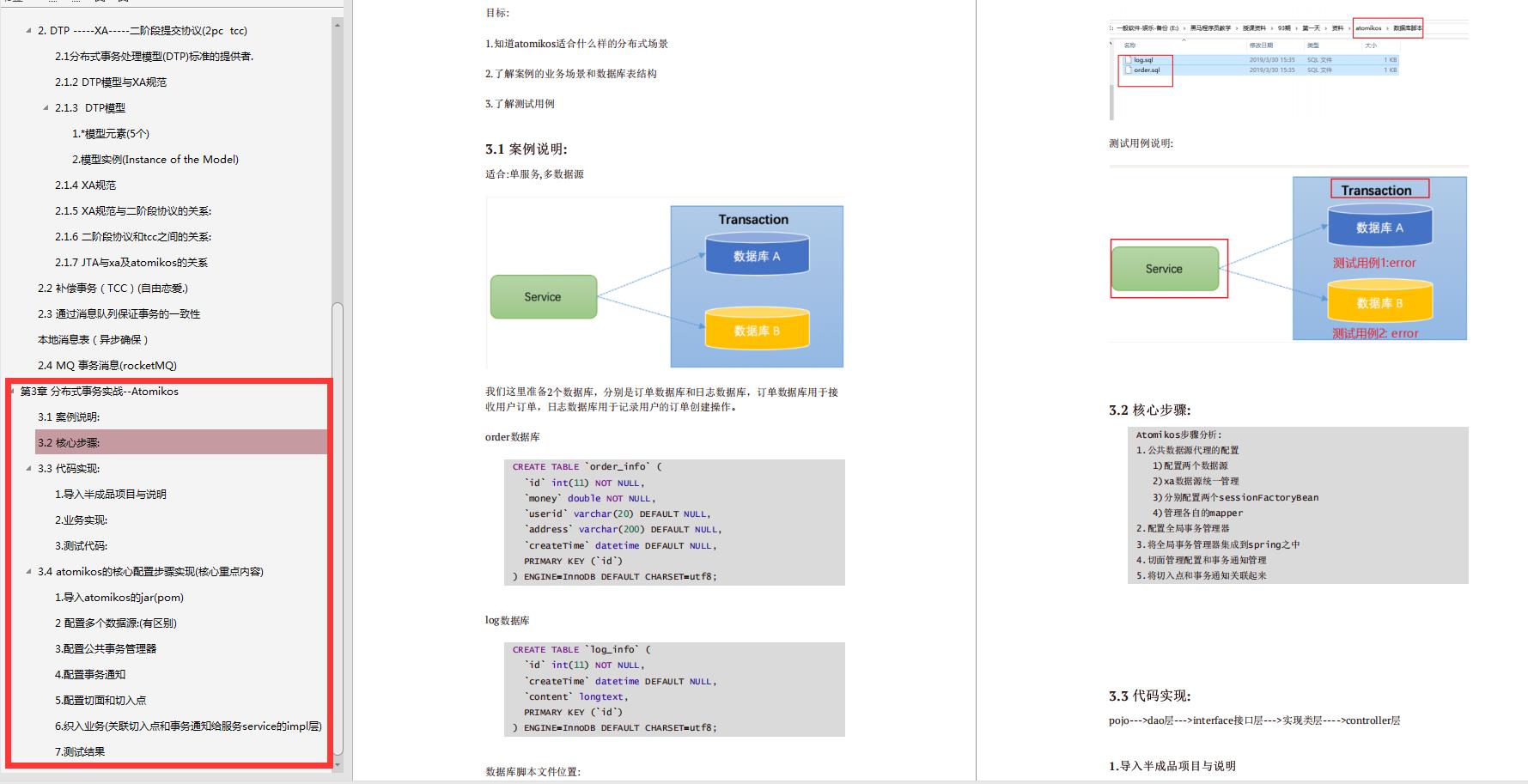Open '1.导入atomikos的jar(pom)' bookmark
The width and height of the screenshot is (1528, 784).
(x=119, y=598)
